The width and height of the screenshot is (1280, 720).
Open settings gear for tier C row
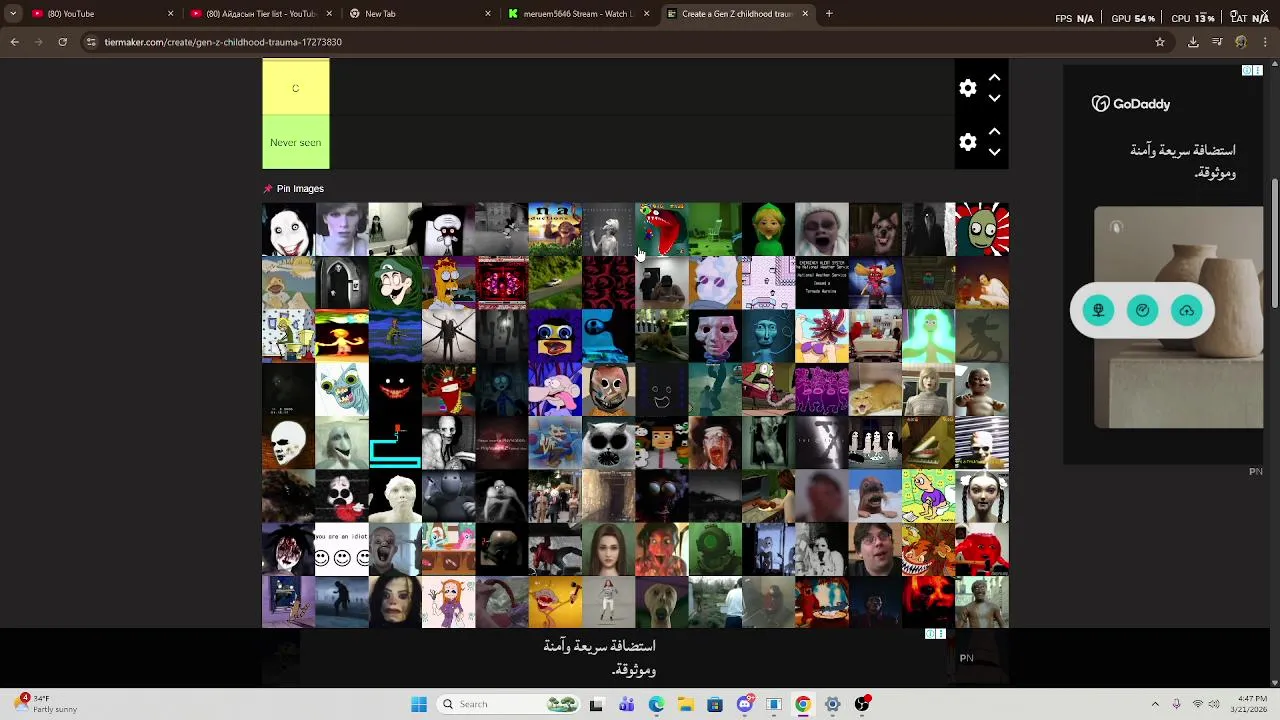click(967, 88)
